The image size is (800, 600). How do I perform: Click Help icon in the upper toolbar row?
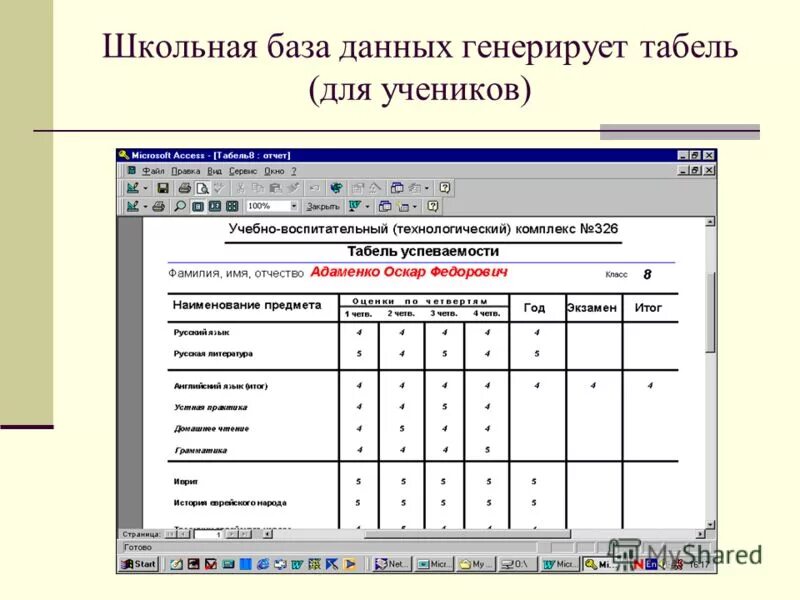click(x=445, y=188)
